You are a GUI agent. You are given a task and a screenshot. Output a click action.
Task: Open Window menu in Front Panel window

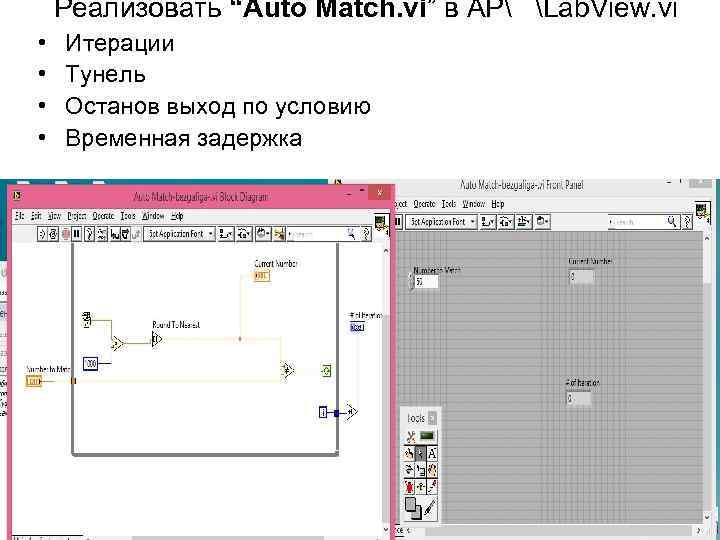pos(473,203)
